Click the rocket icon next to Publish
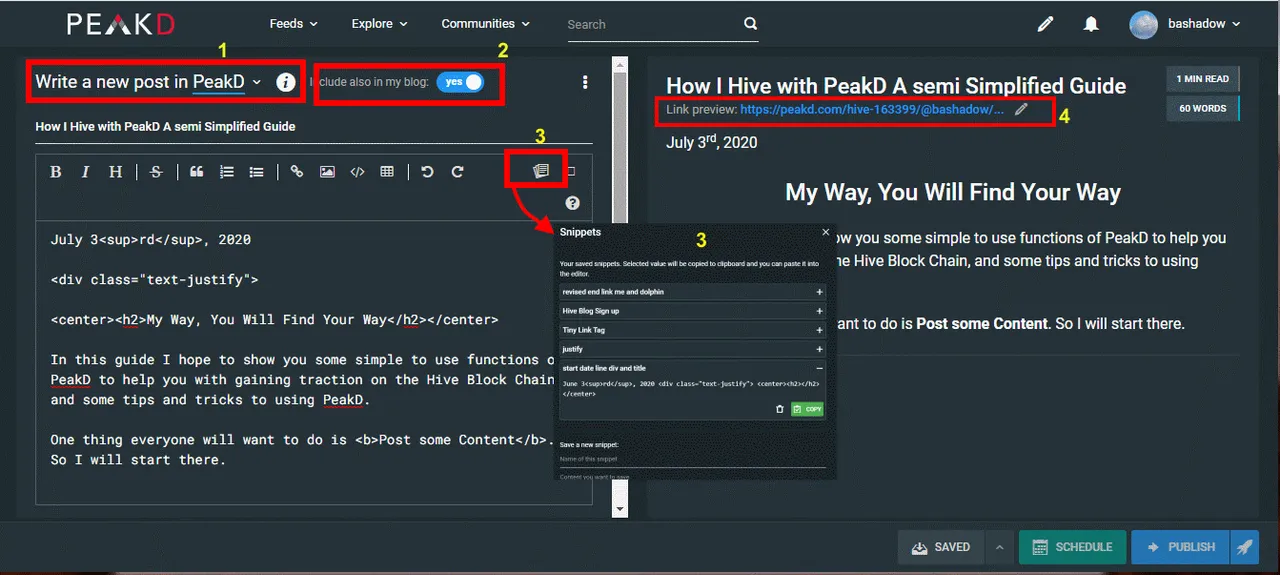This screenshot has height=575, width=1280. (1244, 547)
